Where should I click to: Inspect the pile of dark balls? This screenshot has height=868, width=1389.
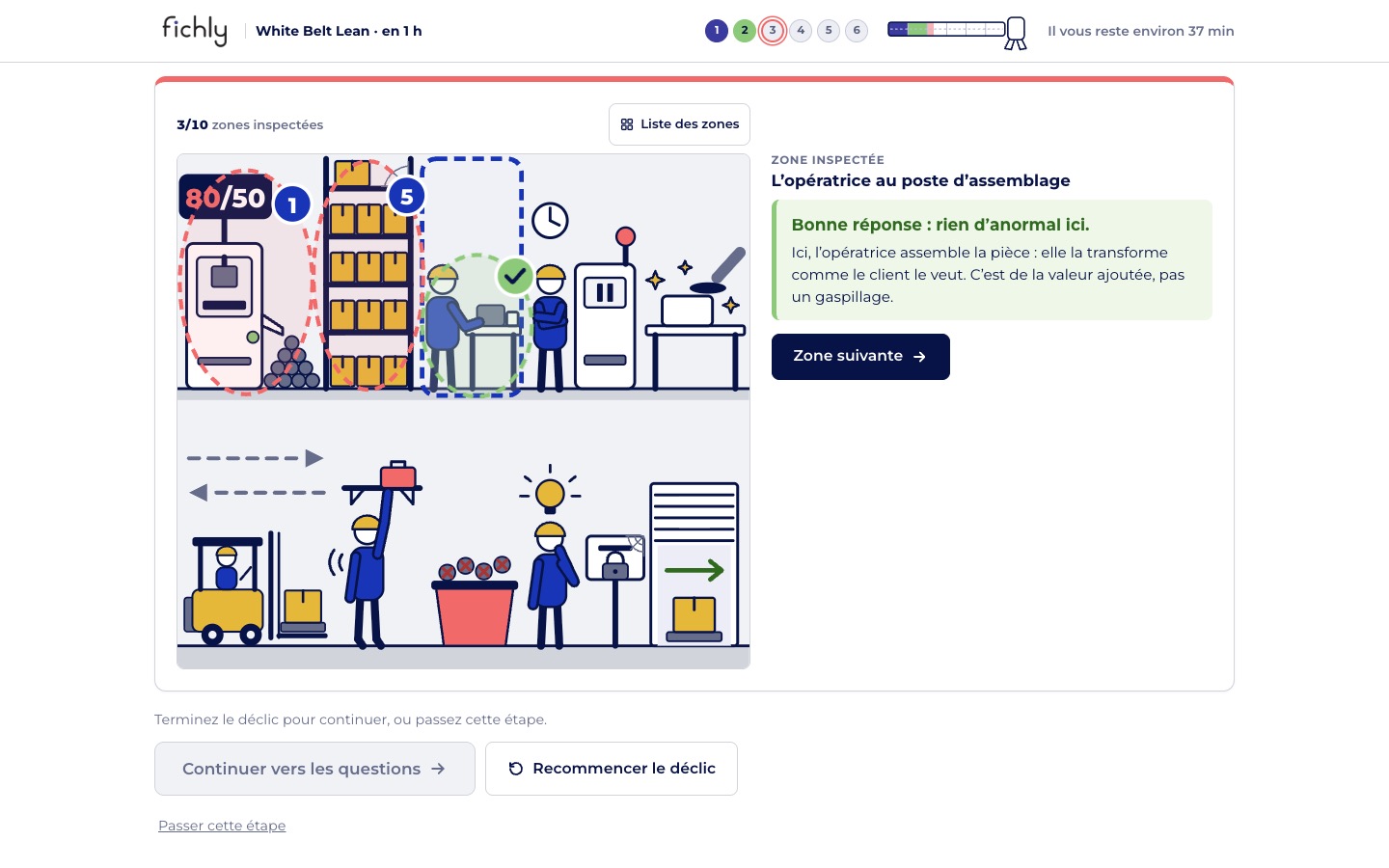click(292, 364)
